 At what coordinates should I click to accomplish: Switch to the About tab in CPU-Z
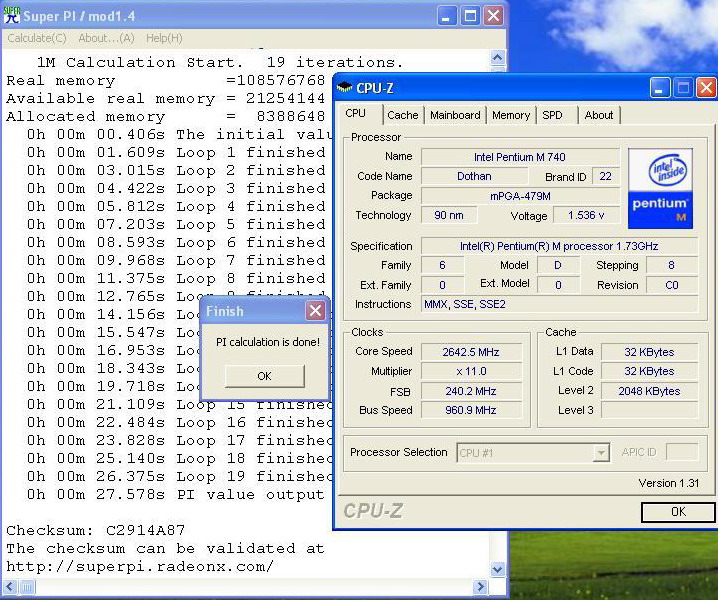click(598, 115)
